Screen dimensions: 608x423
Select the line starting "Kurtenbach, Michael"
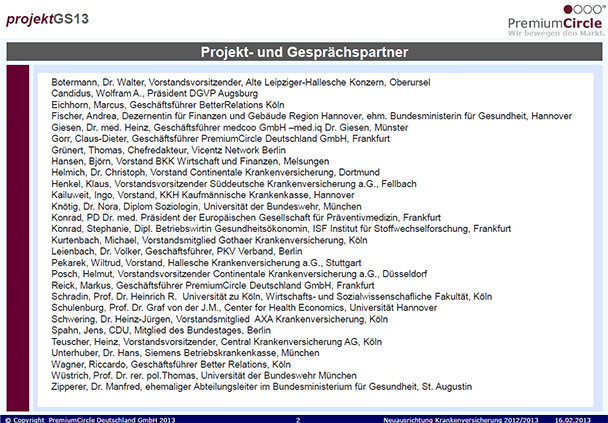pos(209,240)
